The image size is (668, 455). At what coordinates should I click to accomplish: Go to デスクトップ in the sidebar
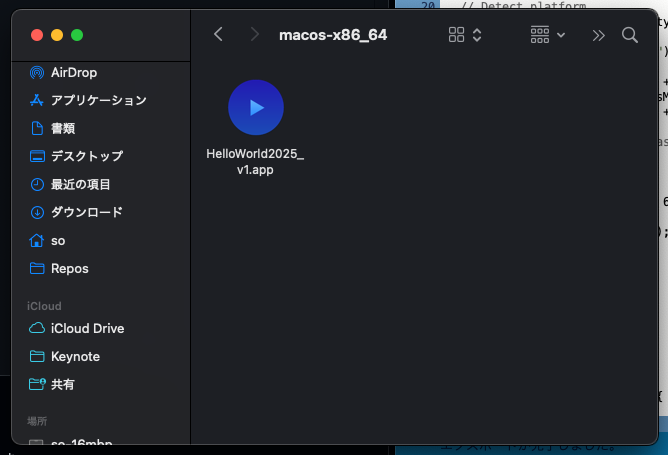tap(101, 156)
